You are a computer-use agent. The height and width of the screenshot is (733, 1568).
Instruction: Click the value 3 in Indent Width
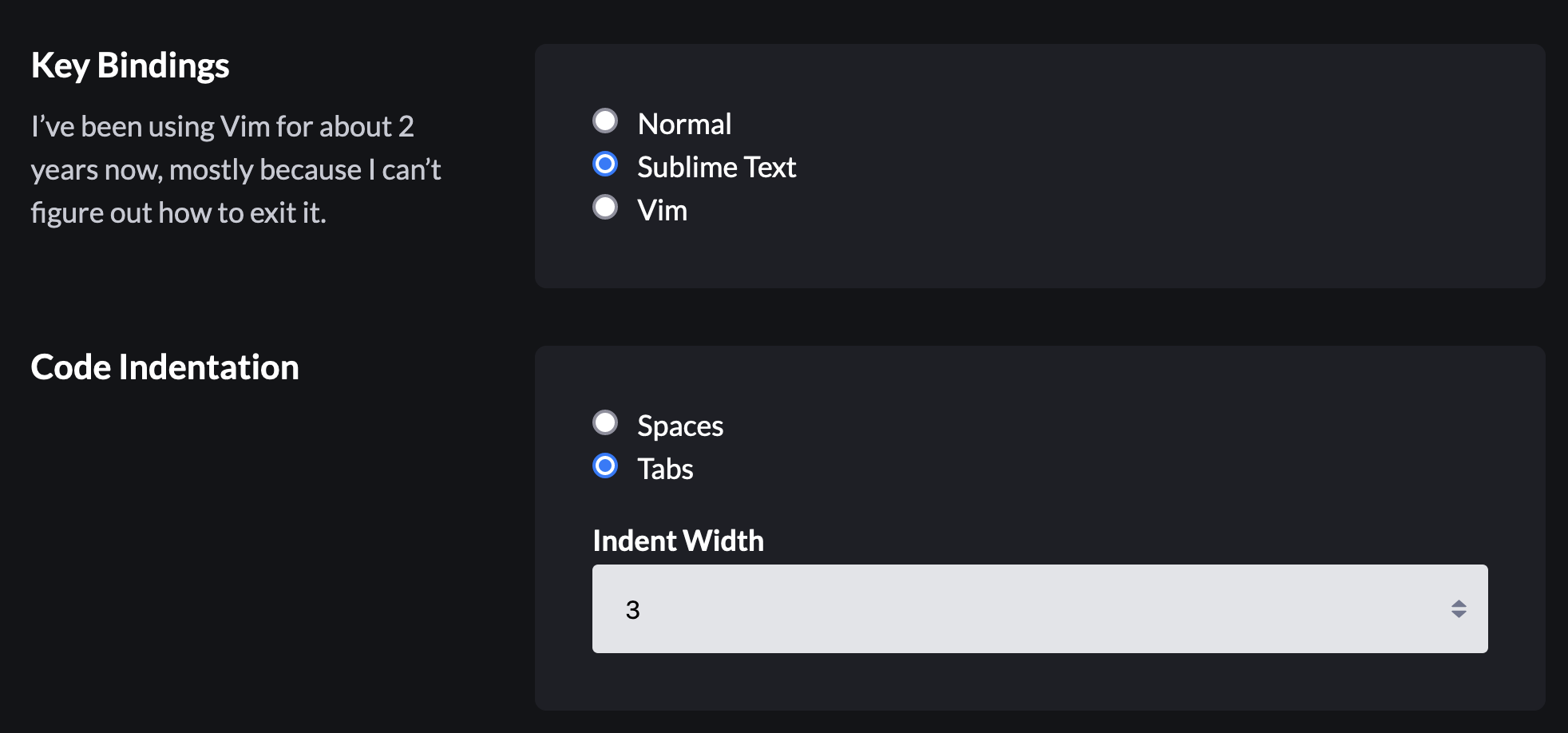point(632,610)
